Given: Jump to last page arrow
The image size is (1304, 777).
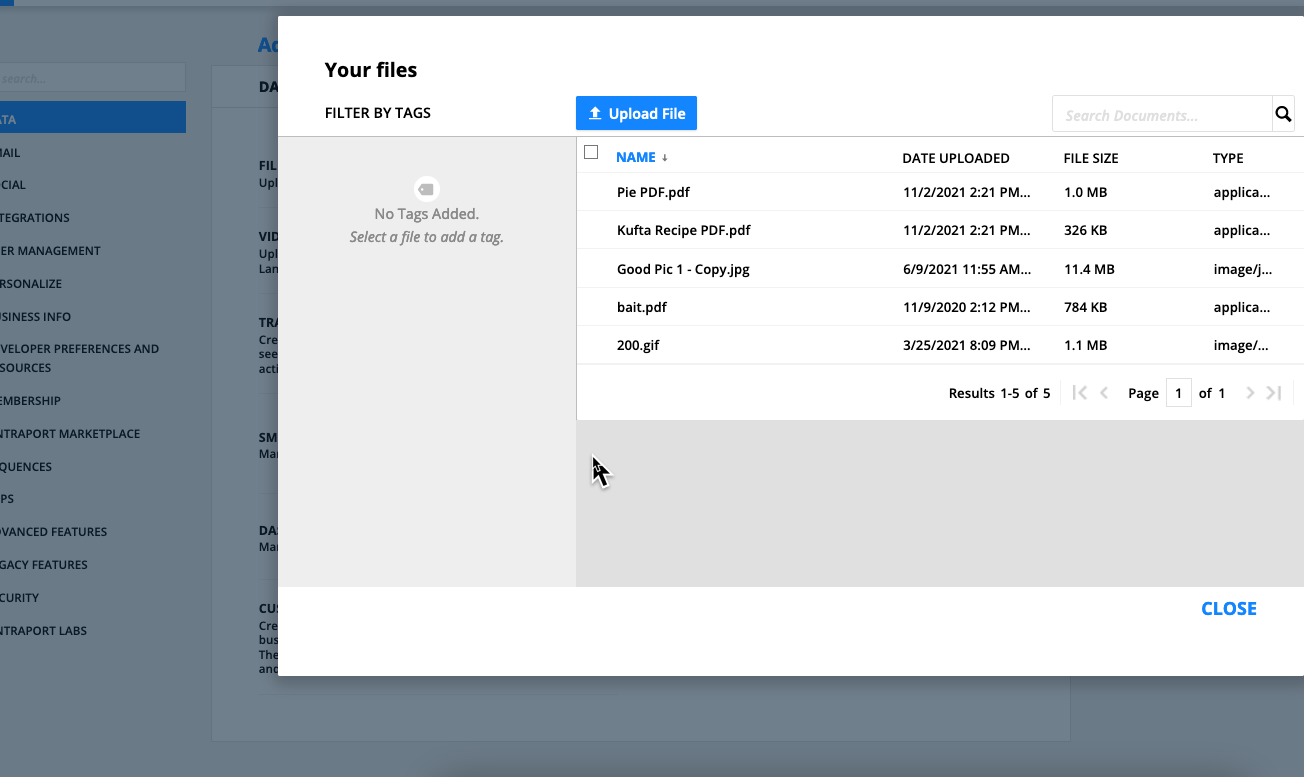Looking at the screenshot, I should click(x=1274, y=393).
